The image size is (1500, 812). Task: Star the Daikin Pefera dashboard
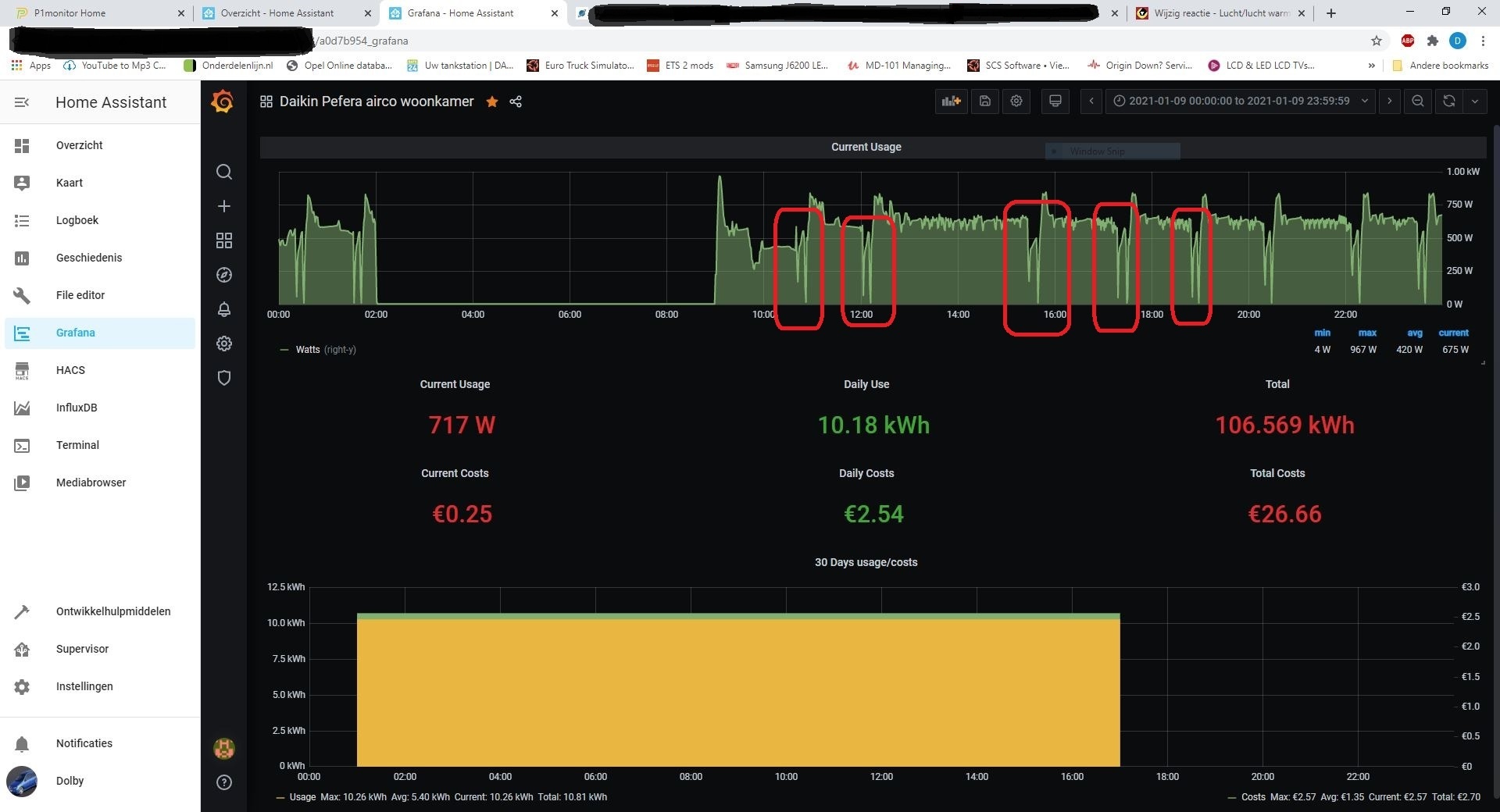492,101
